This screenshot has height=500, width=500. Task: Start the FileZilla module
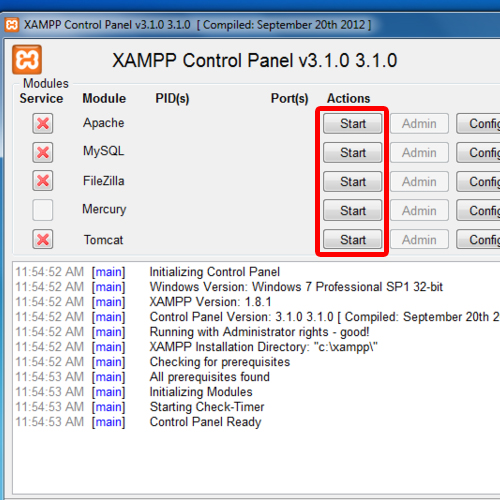pos(353,182)
